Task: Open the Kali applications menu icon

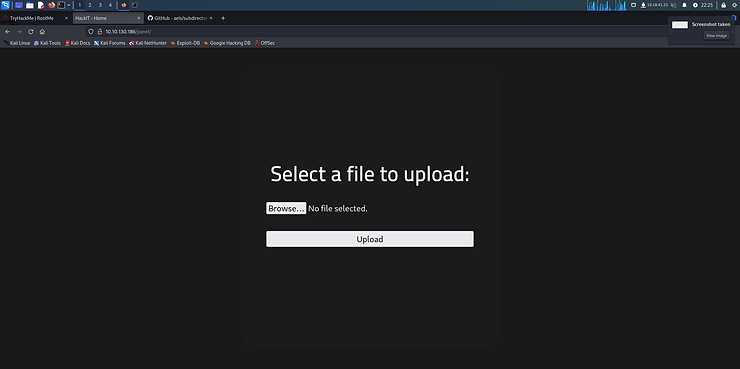Action: tap(5, 5)
